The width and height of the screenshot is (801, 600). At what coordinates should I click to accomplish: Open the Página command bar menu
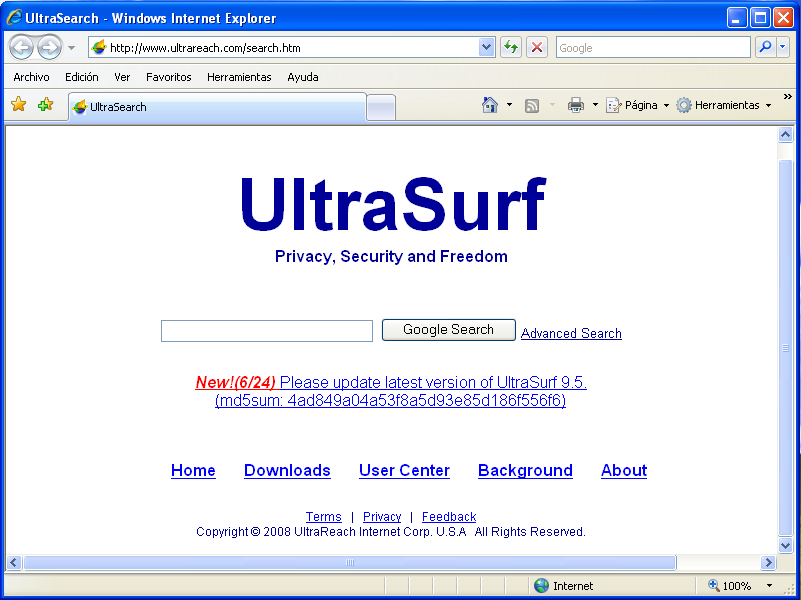(637, 105)
